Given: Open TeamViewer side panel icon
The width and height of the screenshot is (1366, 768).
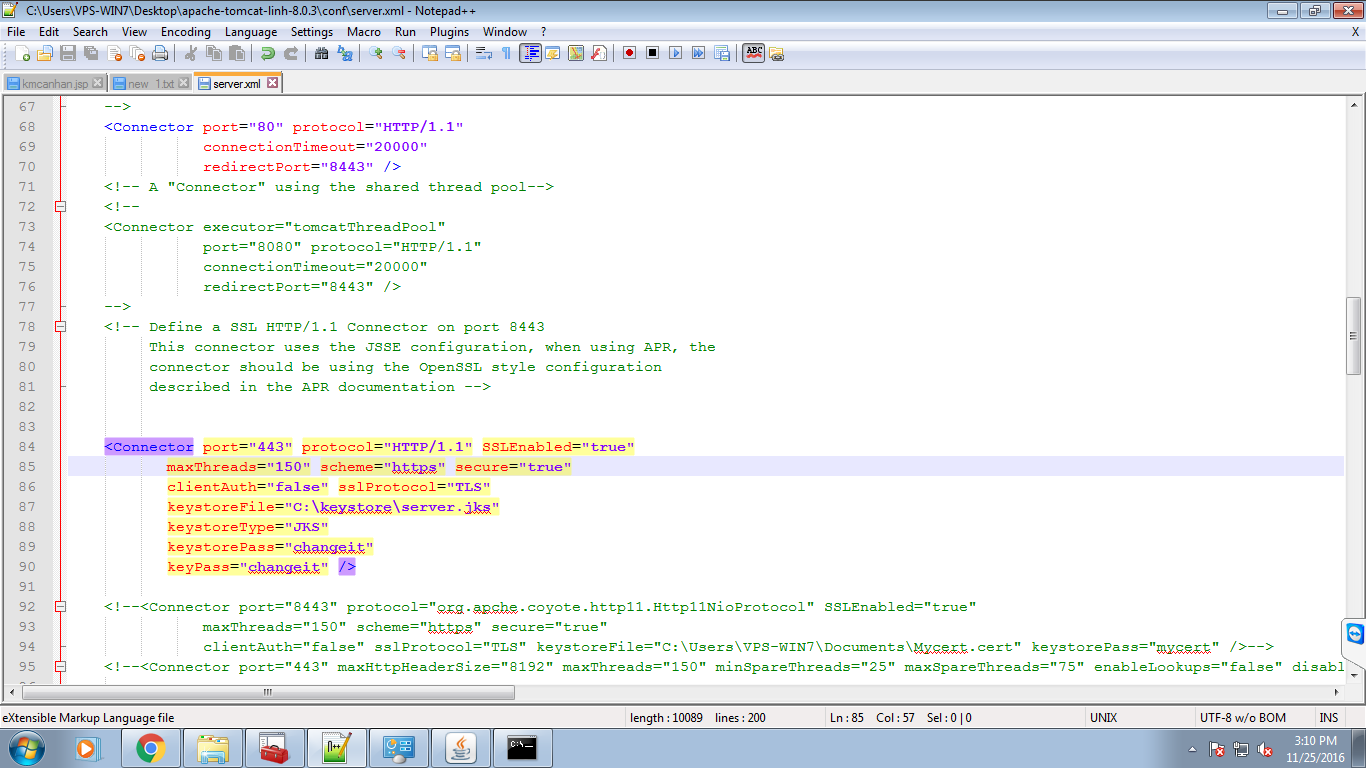Looking at the screenshot, I should tap(1354, 635).
